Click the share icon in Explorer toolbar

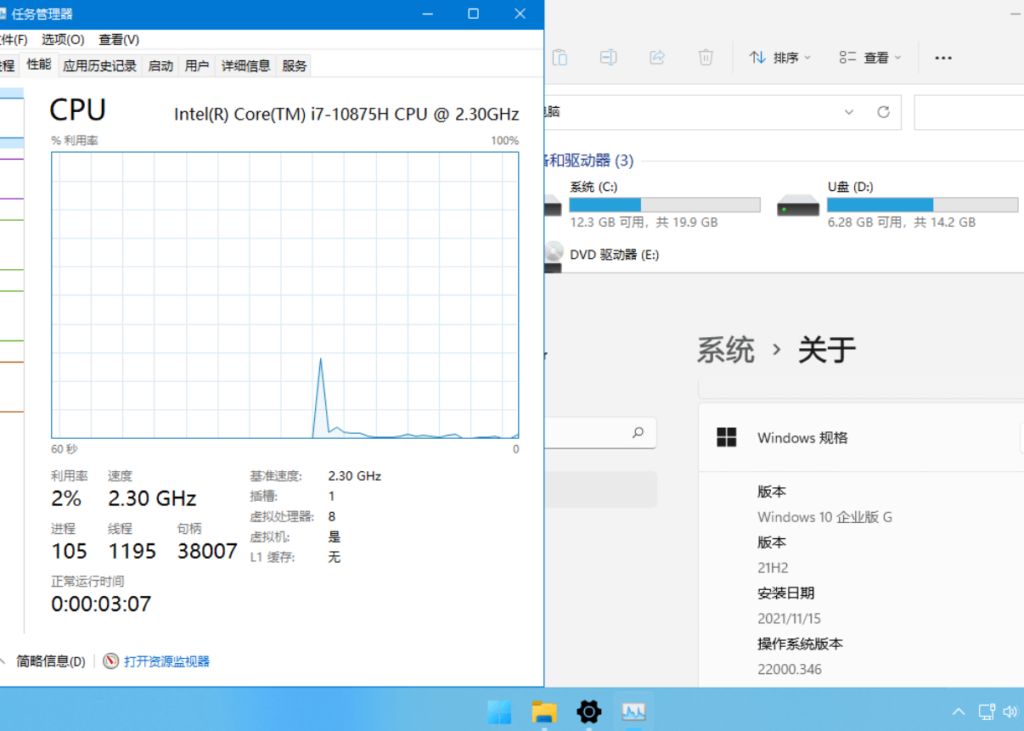point(657,57)
